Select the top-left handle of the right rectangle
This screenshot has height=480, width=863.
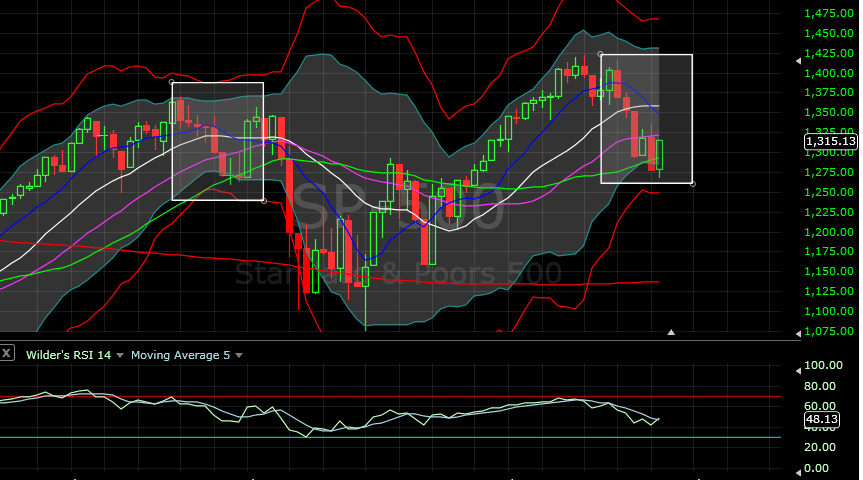coord(600,54)
